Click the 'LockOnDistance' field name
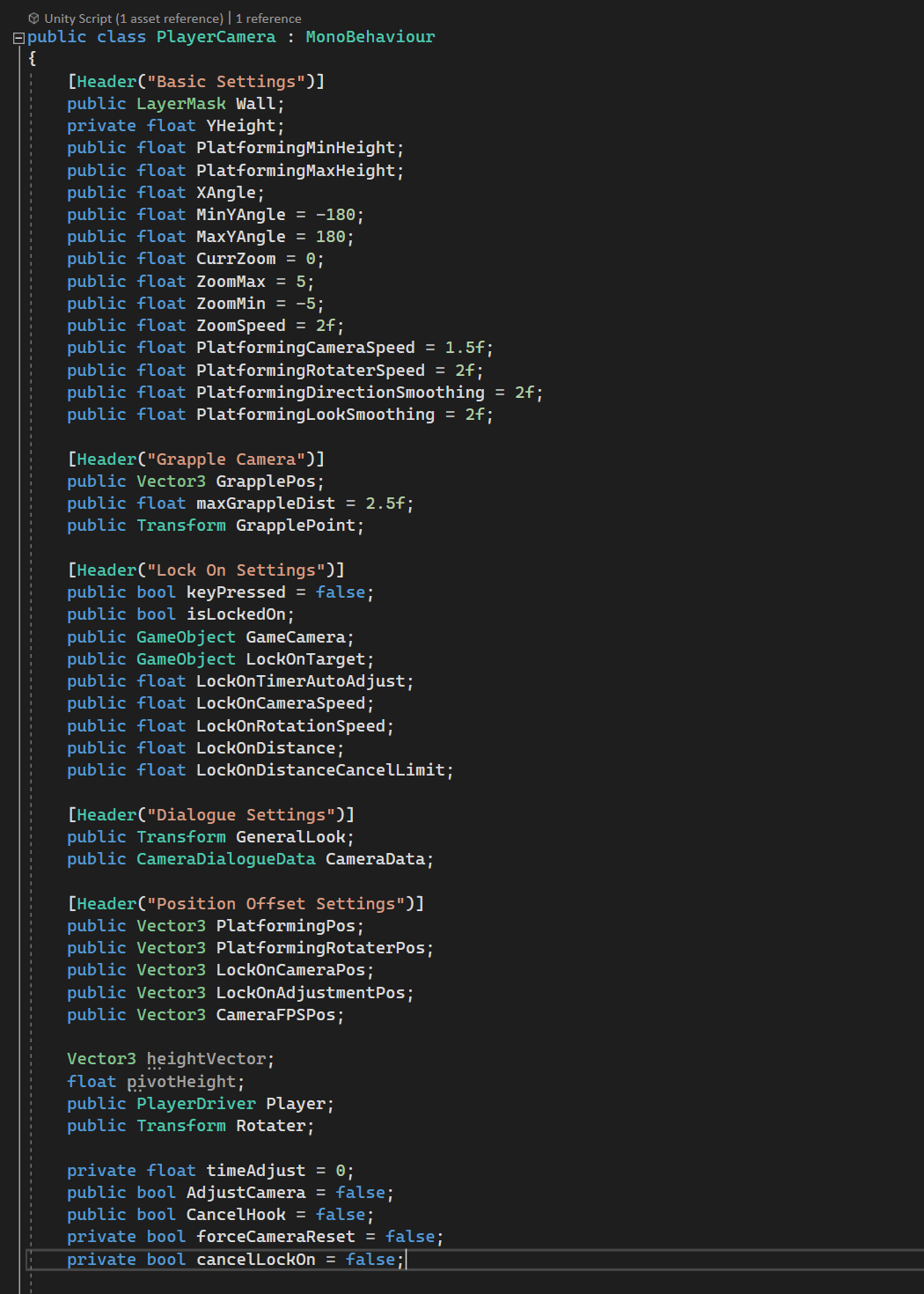Screen dimensions: 924x1294 point(266,748)
